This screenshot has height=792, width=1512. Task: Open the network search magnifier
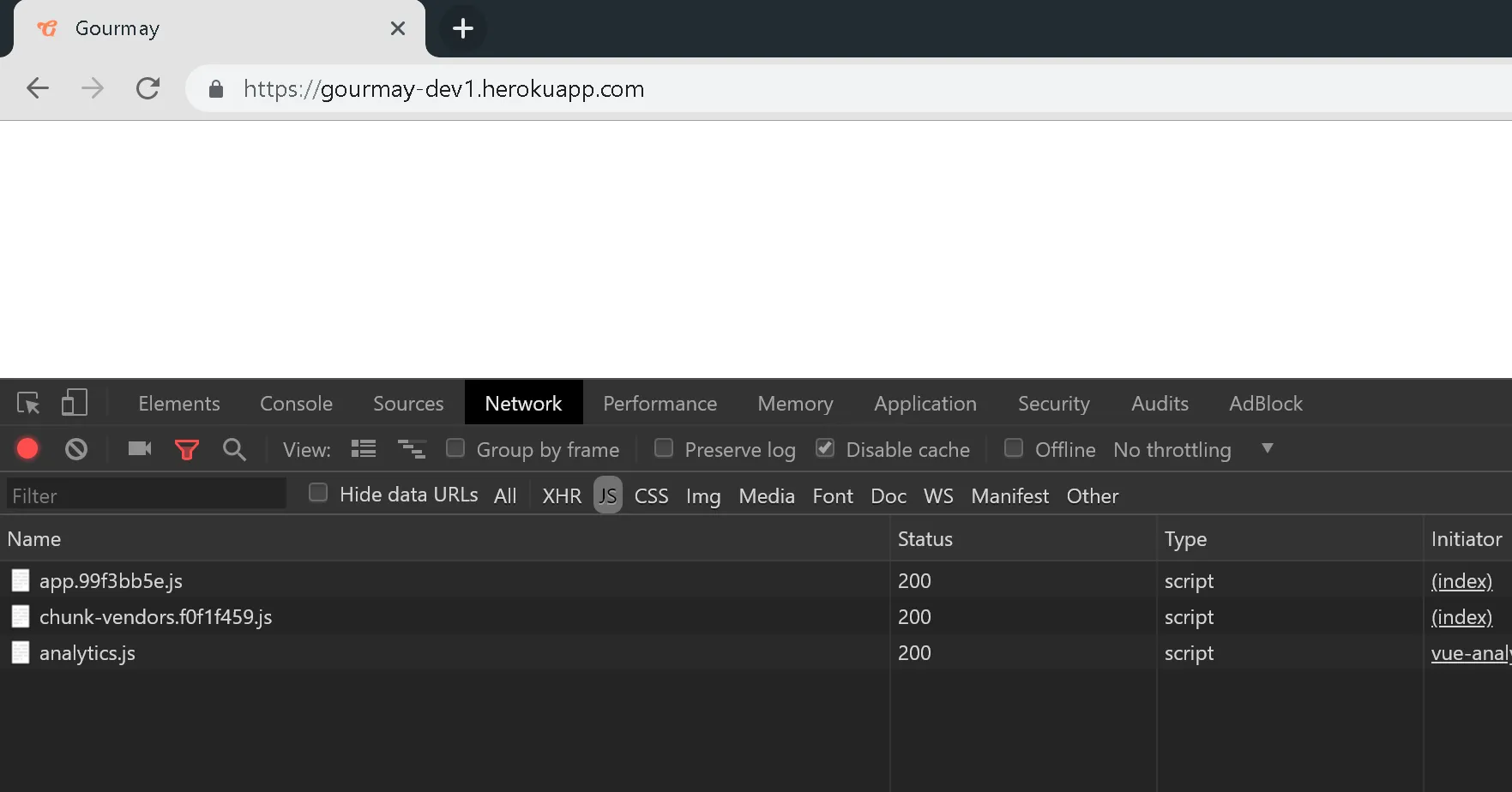(234, 449)
